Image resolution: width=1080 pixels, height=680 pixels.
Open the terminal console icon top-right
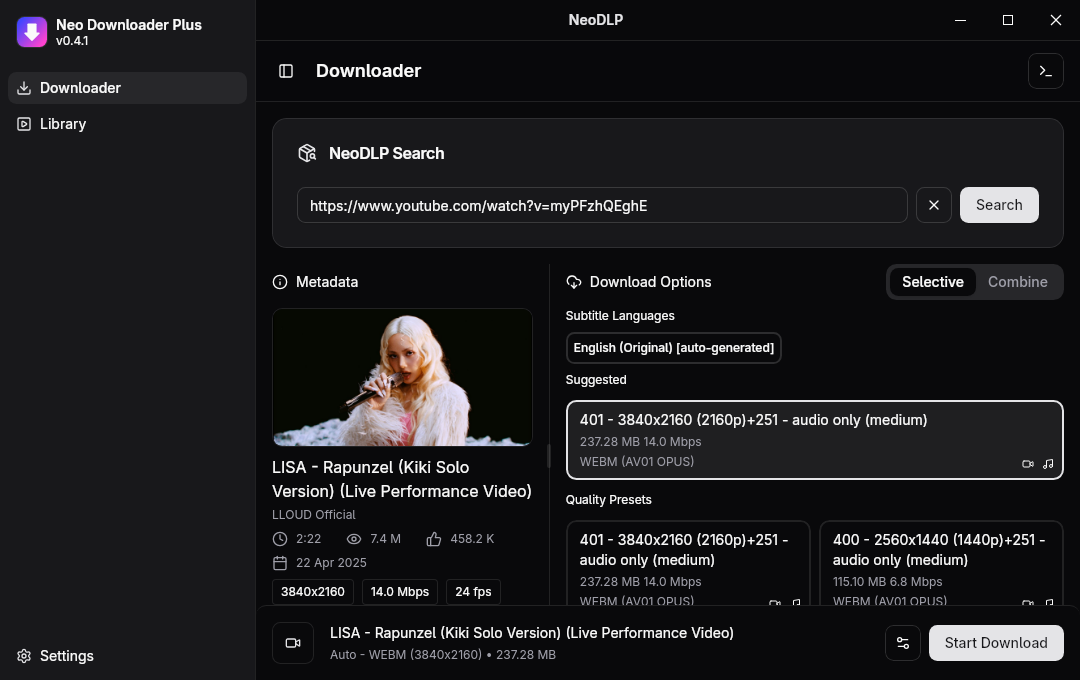point(1046,71)
